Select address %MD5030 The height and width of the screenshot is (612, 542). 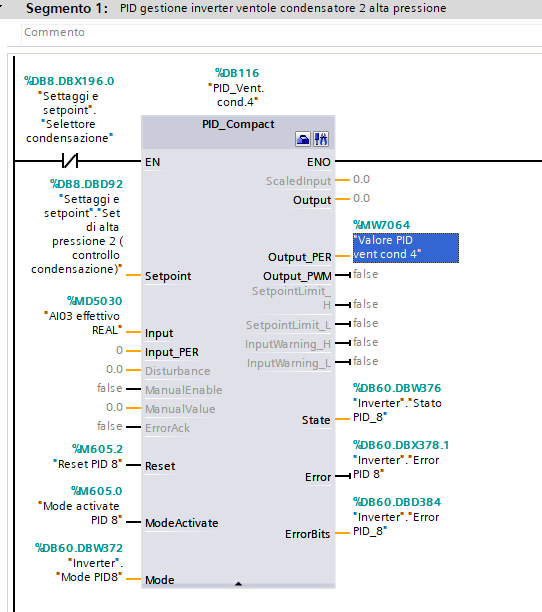click(x=94, y=301)
